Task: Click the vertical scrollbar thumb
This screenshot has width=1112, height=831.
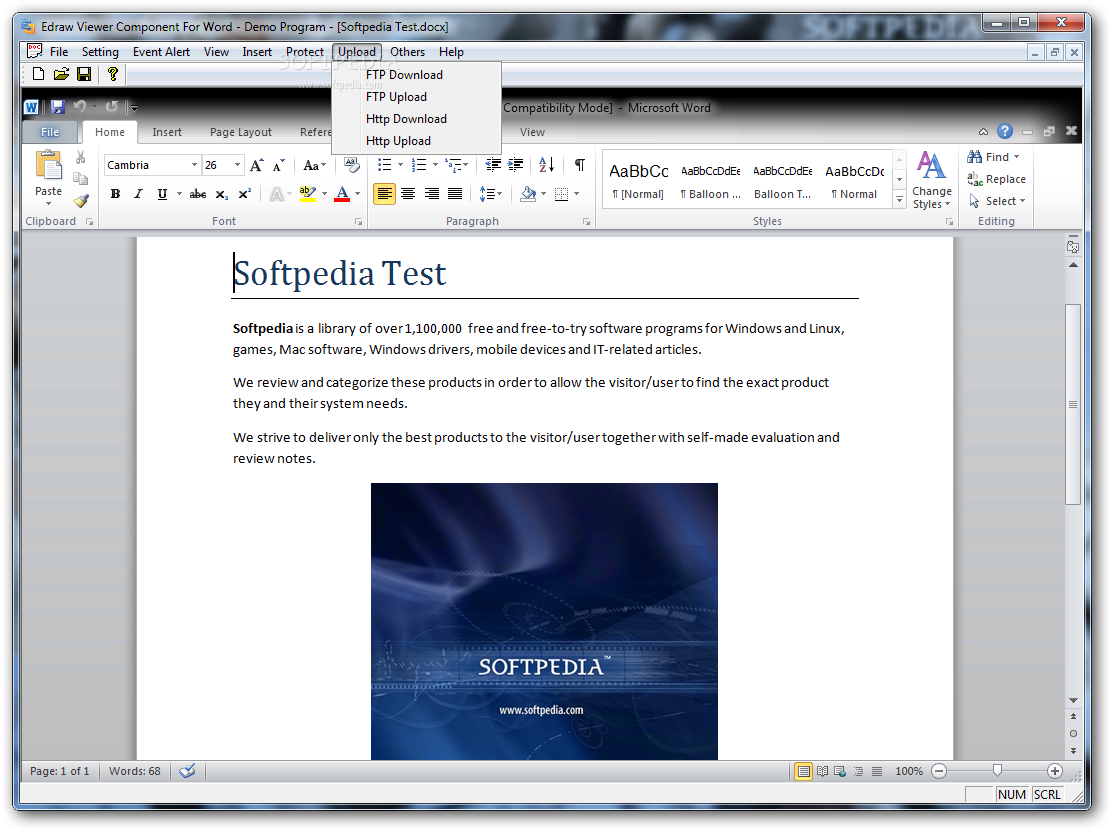Action: 1073,404
